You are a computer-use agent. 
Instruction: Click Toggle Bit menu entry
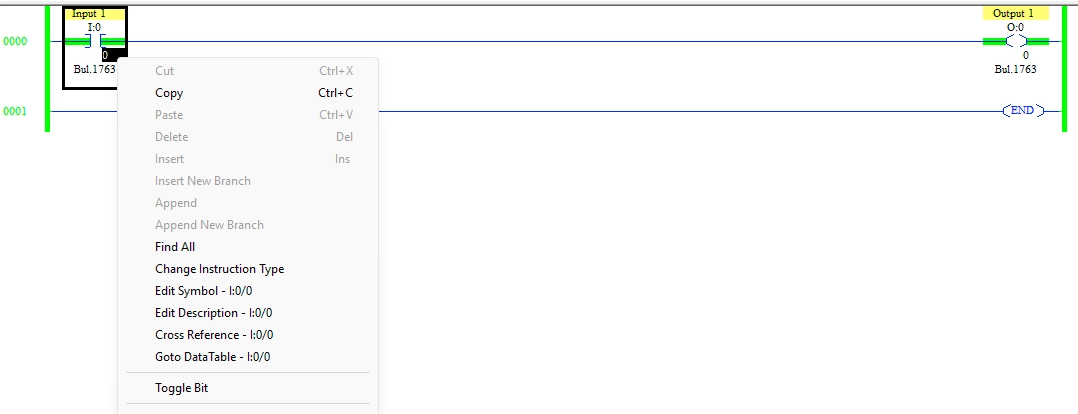pos(181,388)
